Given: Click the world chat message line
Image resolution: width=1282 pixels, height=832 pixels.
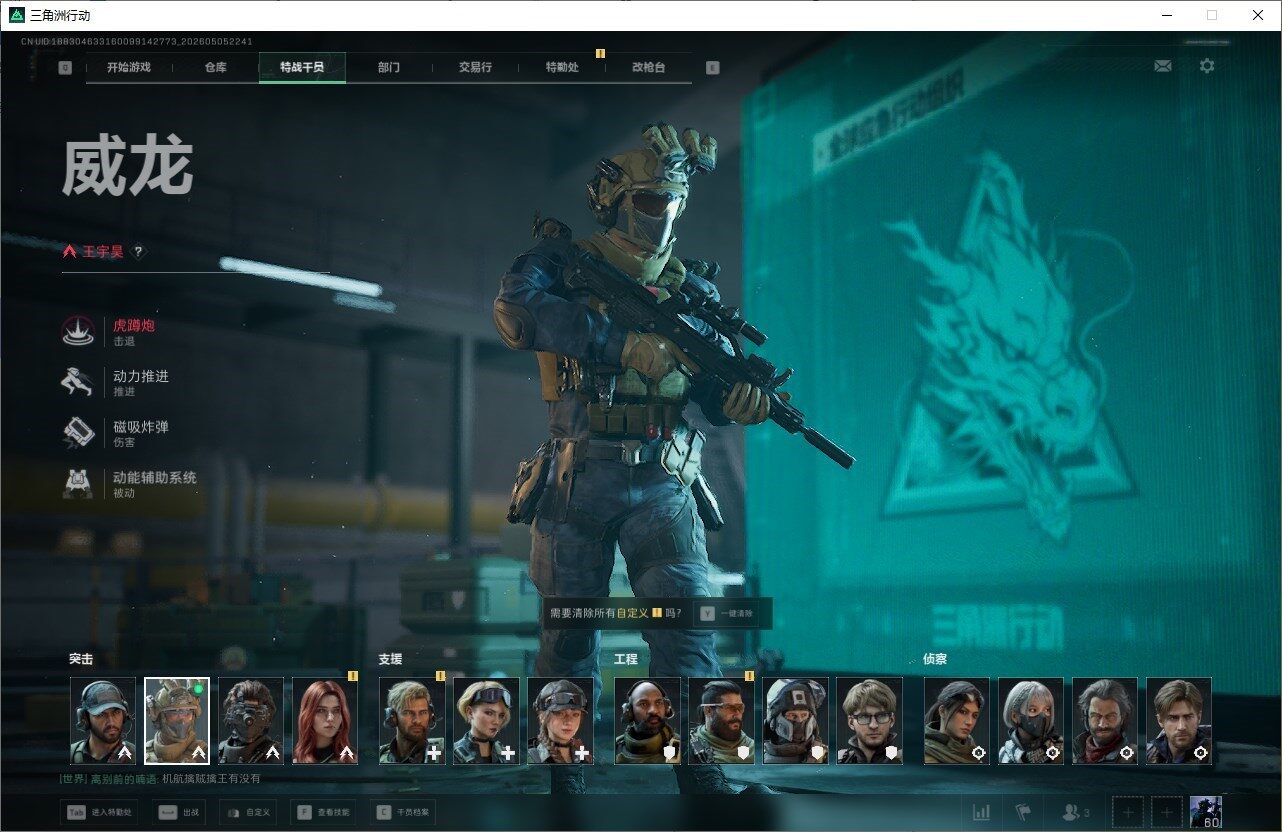Looking at the screenshot, I should [159, 778].
